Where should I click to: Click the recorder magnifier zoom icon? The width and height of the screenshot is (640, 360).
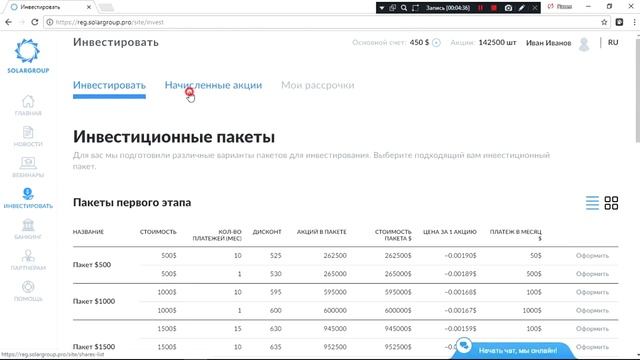[x=404, y=8]
